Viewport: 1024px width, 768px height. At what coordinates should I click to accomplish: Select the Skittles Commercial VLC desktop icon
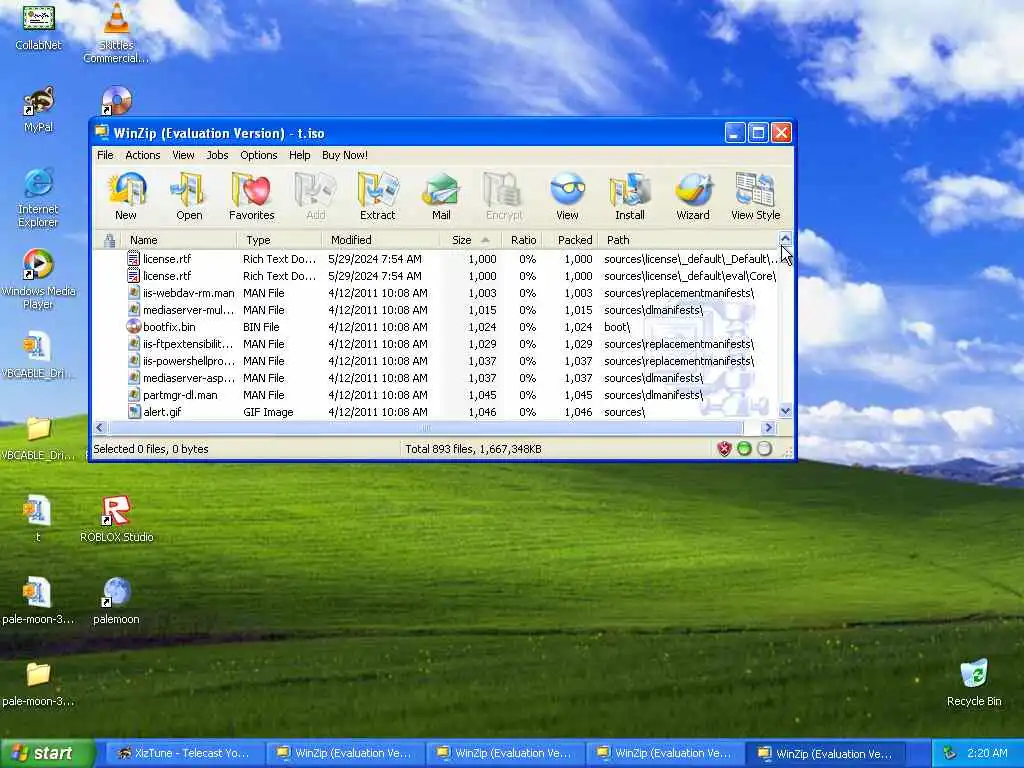click(x=116, y=33)
